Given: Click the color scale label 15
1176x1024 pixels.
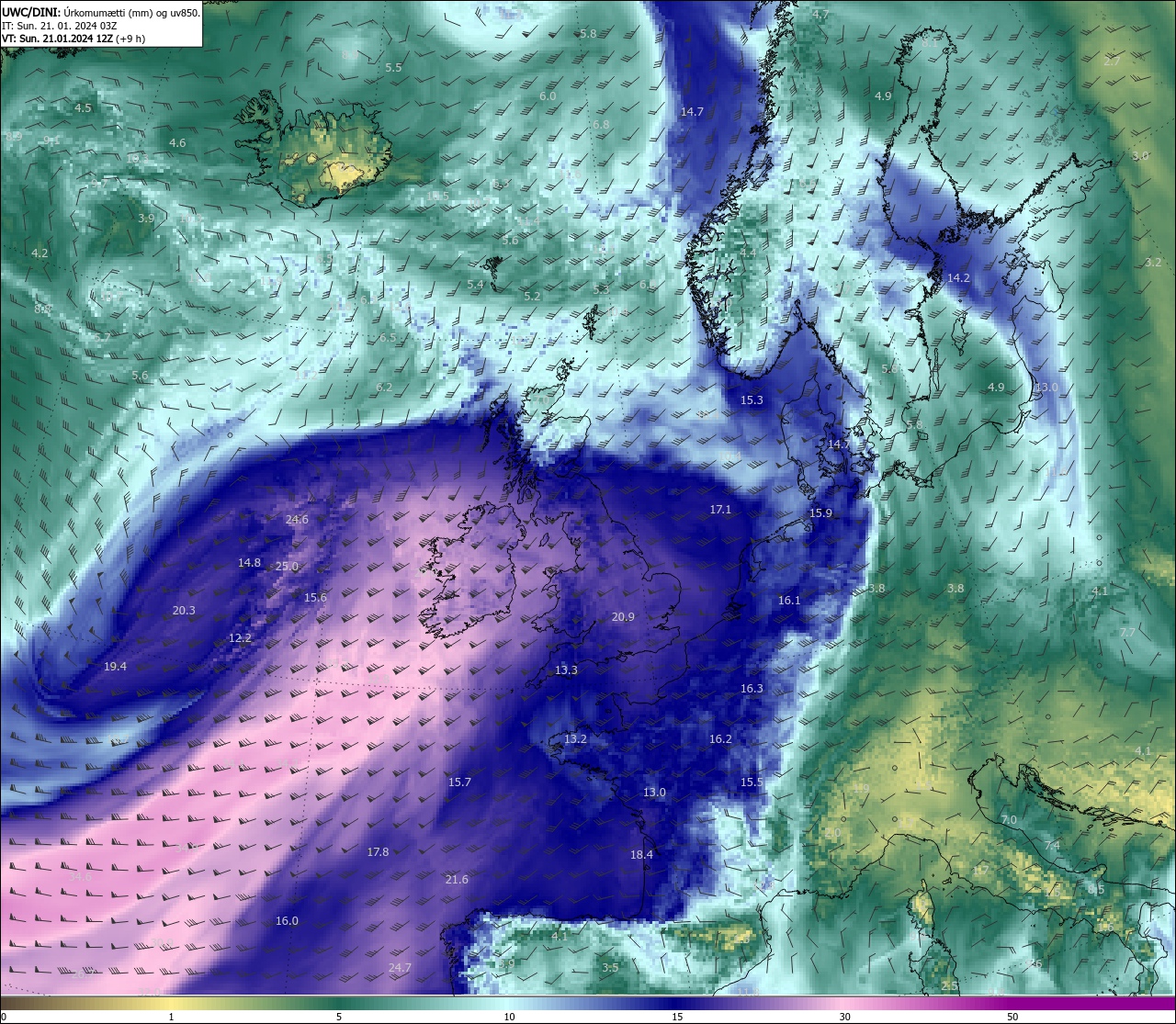Looking at the screenshot, I should (x=677, y=1017).
